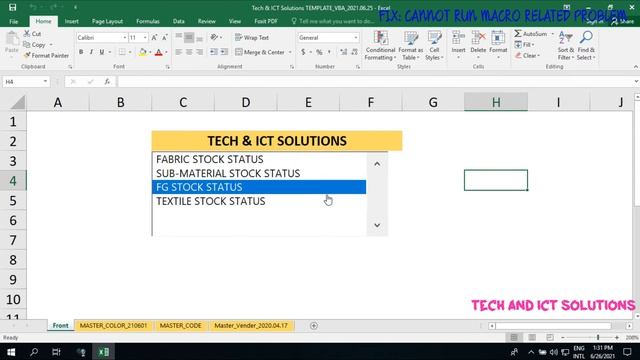640x360 pixels.
Task: Increase indent in Alignment group
Action: [x=224, y=52]
